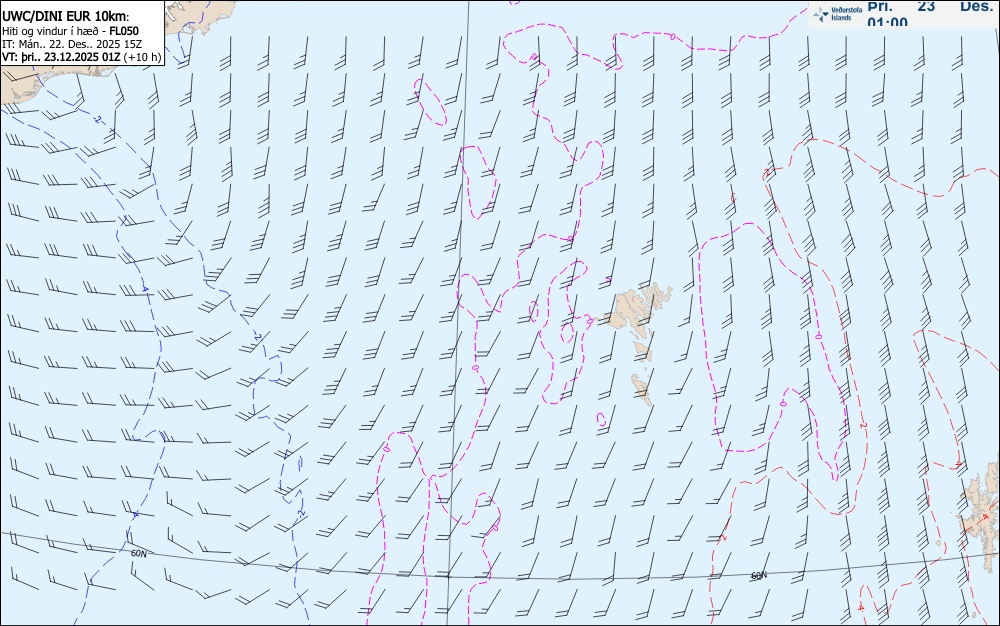Click the 'Hiti og vindur í hæð - FL050' line

tap(70, 31)
